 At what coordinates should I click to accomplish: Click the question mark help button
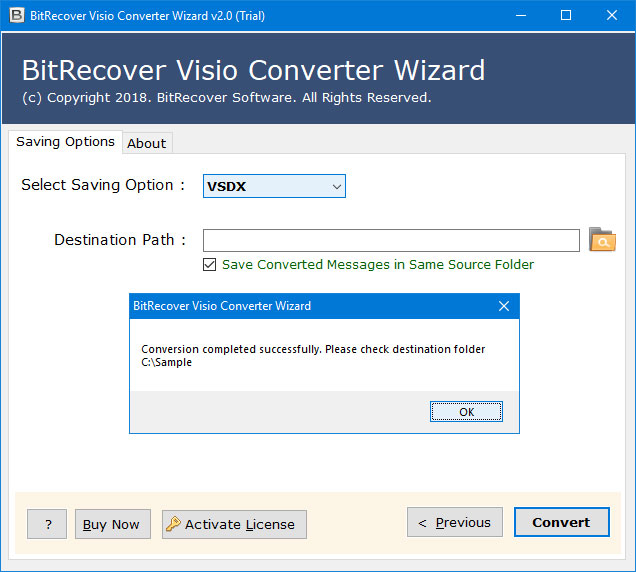pyautogui.click(x=47, y=524)
